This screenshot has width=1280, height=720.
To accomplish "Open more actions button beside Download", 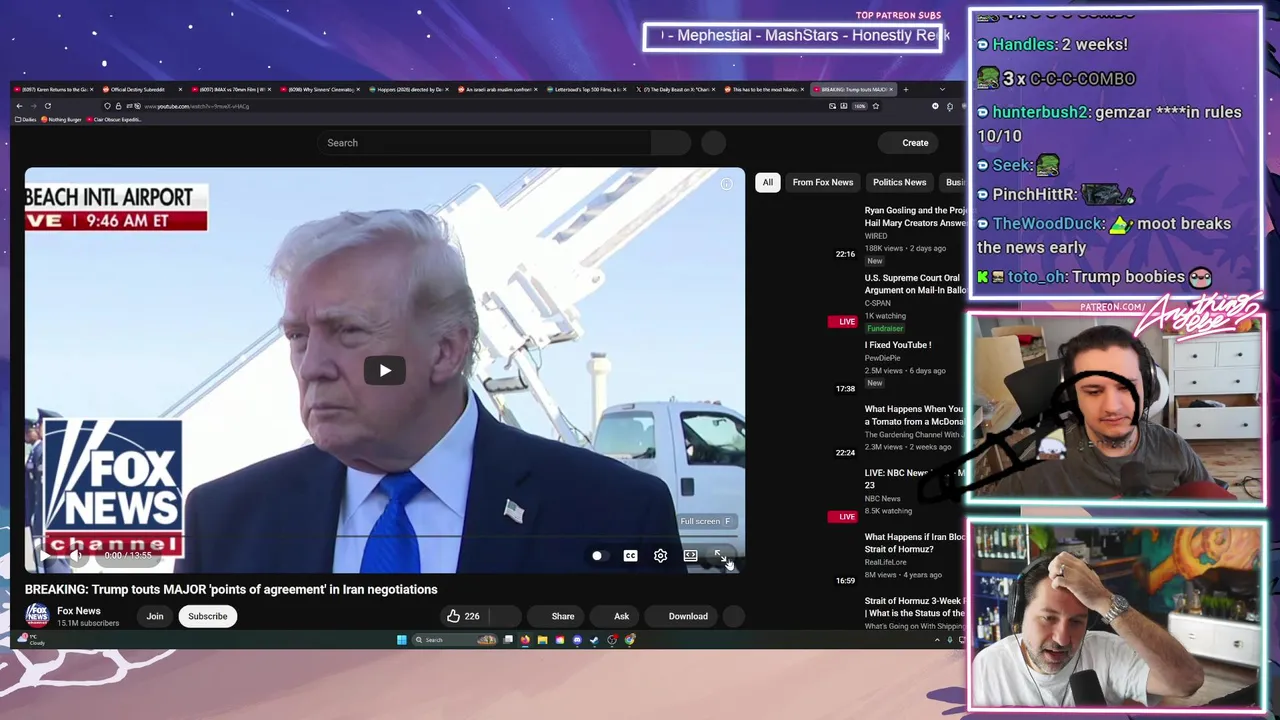I will [733, 616].
